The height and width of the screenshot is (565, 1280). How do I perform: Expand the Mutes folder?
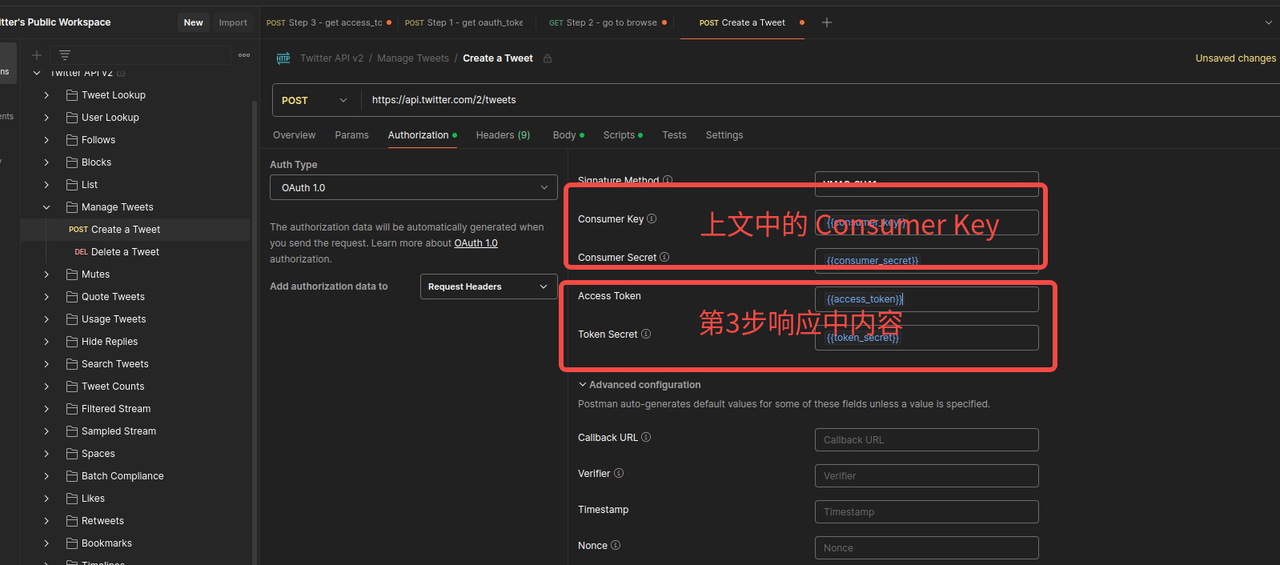[46, 274]
